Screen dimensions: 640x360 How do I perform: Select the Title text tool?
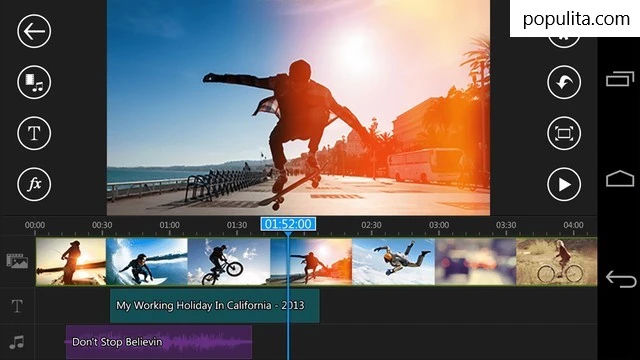pos(34,133)
